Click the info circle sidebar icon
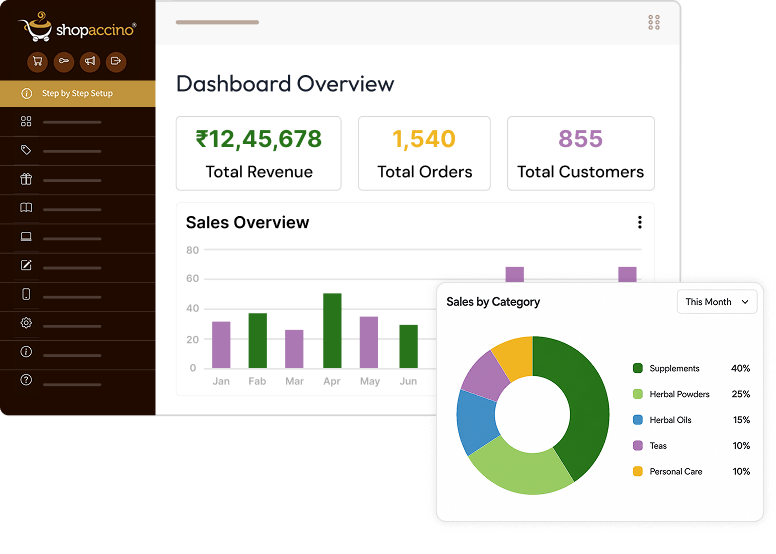This screenshot has height=554, width=776. [26, 352]
